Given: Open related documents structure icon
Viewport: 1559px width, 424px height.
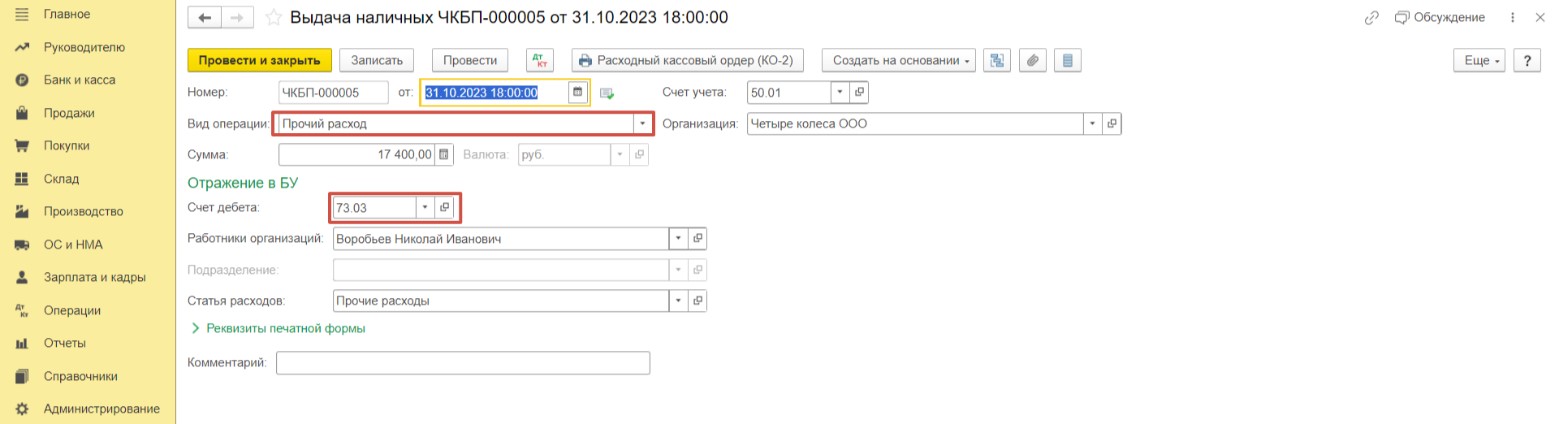Looking at the screenshot, I should (x=997, y=60).
